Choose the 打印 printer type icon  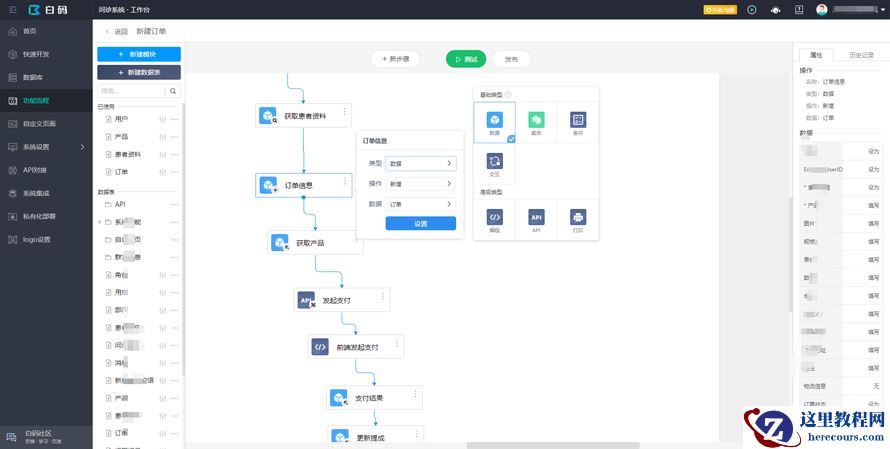tap(578, 220)
